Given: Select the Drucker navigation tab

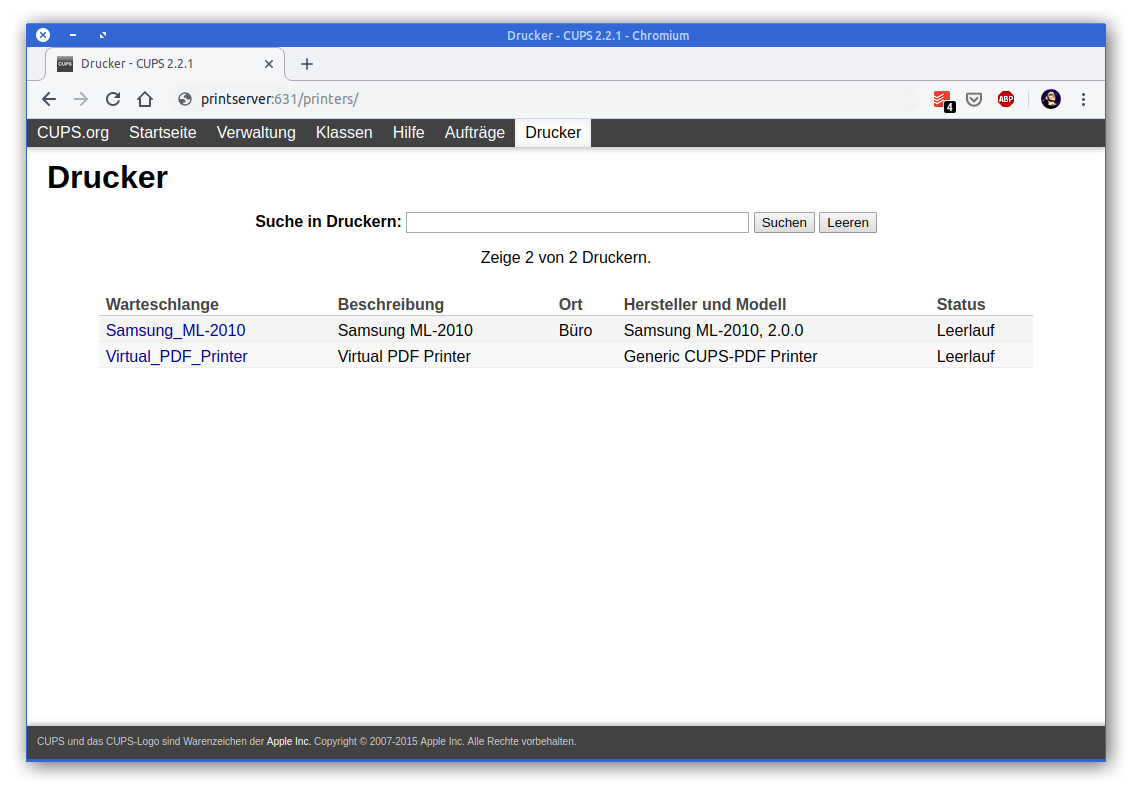Looking at the screenshot, I should (553, 133).
